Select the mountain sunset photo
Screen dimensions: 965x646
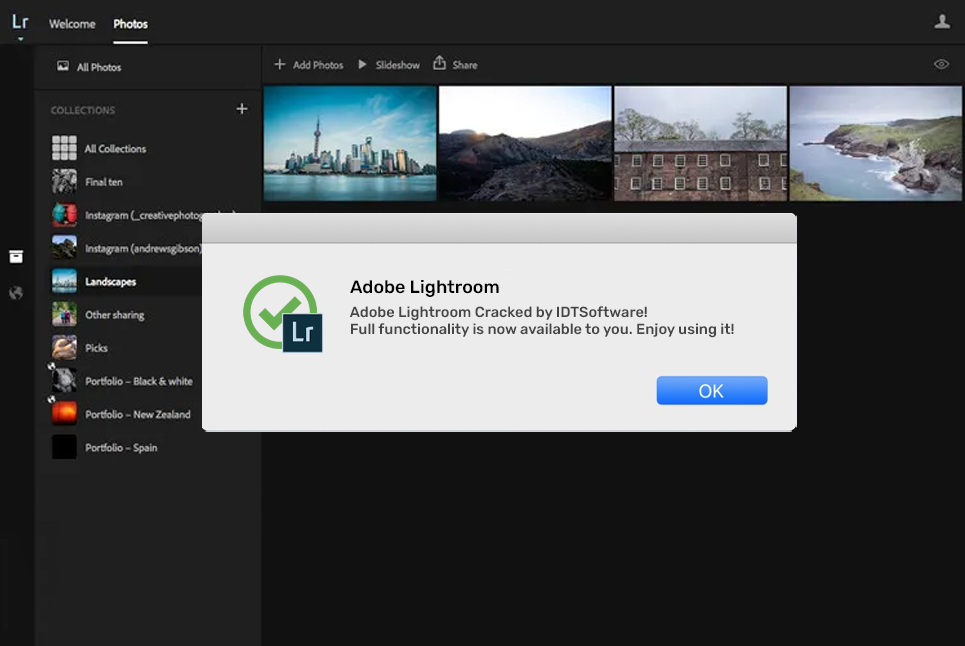tap(525, 143)
